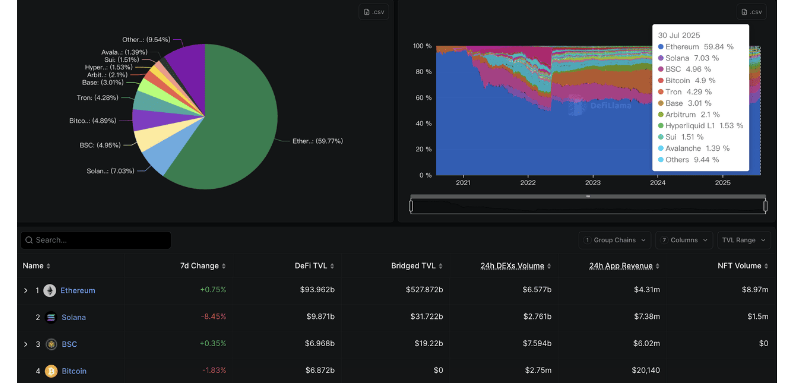This screenshot has width=802, height=392.
Task: Click the Ethereum chain logo icon
Action: [x=50, y=291]
